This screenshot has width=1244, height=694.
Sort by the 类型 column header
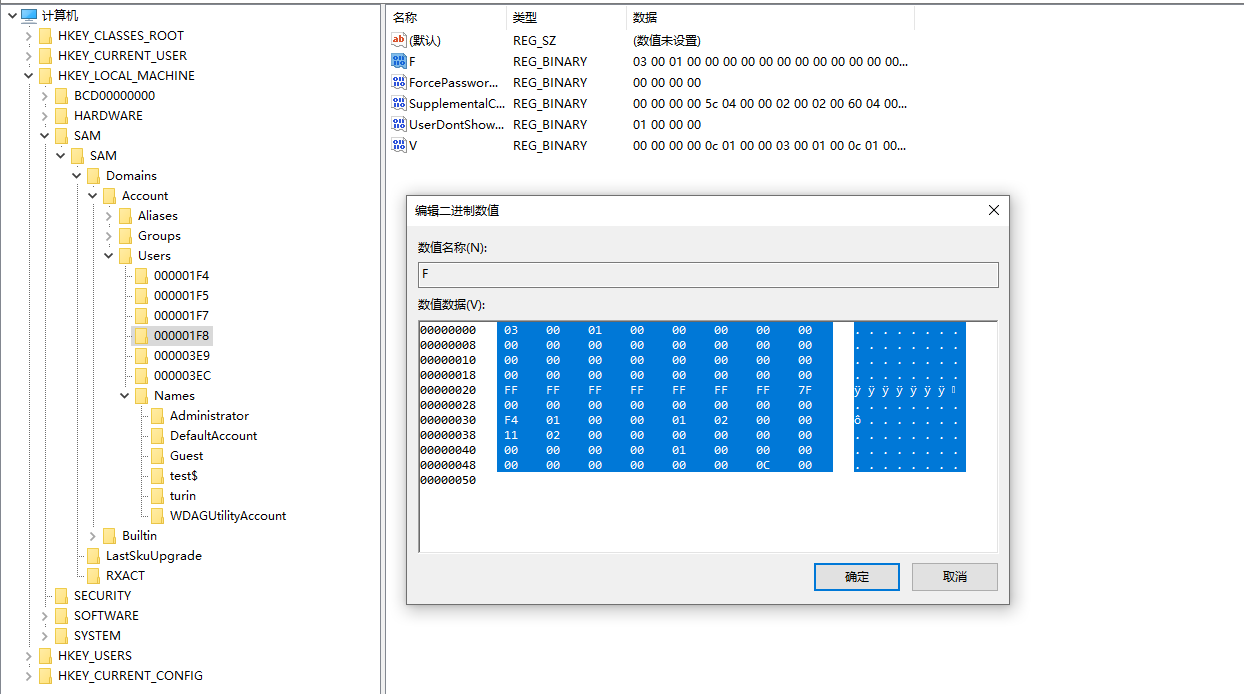coord(566,17)
